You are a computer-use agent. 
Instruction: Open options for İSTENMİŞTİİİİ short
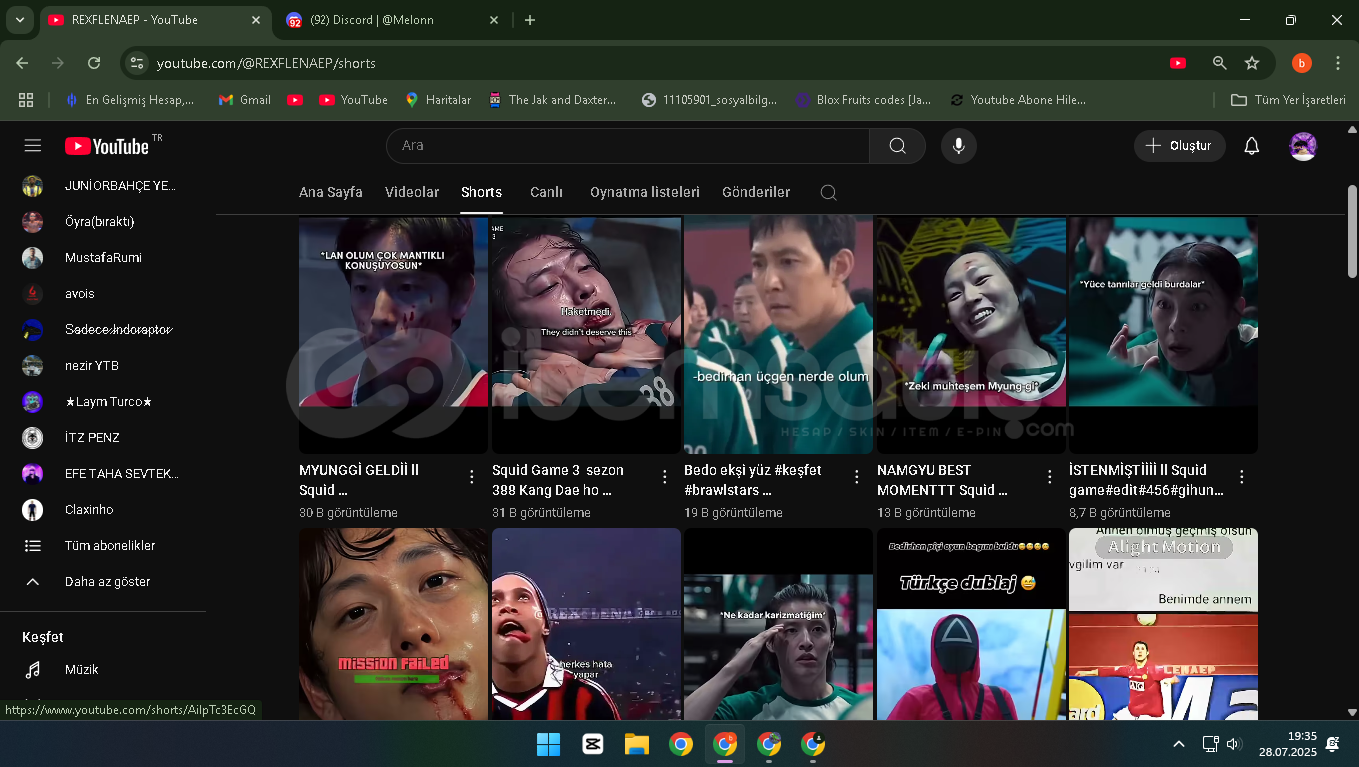click(x=1242, y=477)
